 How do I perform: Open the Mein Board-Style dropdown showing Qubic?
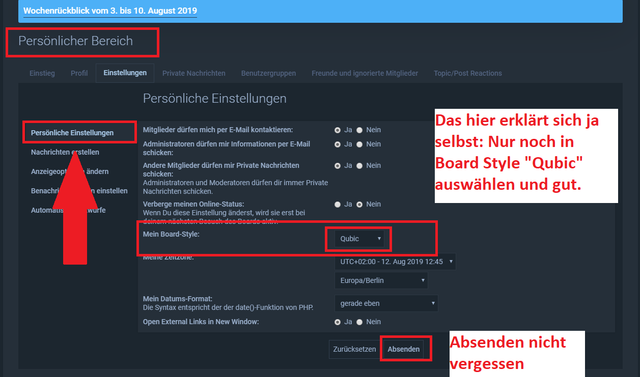pyautogui.click(x=359, y=239)
